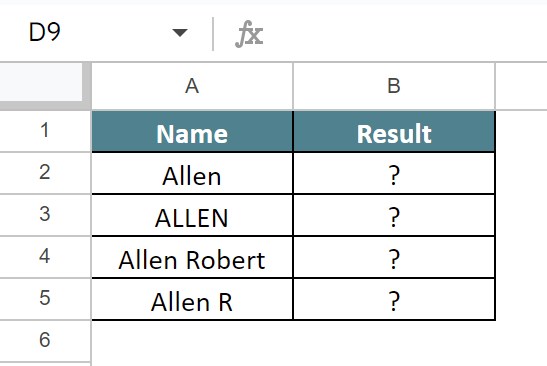The image size is (547, 366).
Task: Select the cell containing Allen Robert
Action: [x=192, y=257]
